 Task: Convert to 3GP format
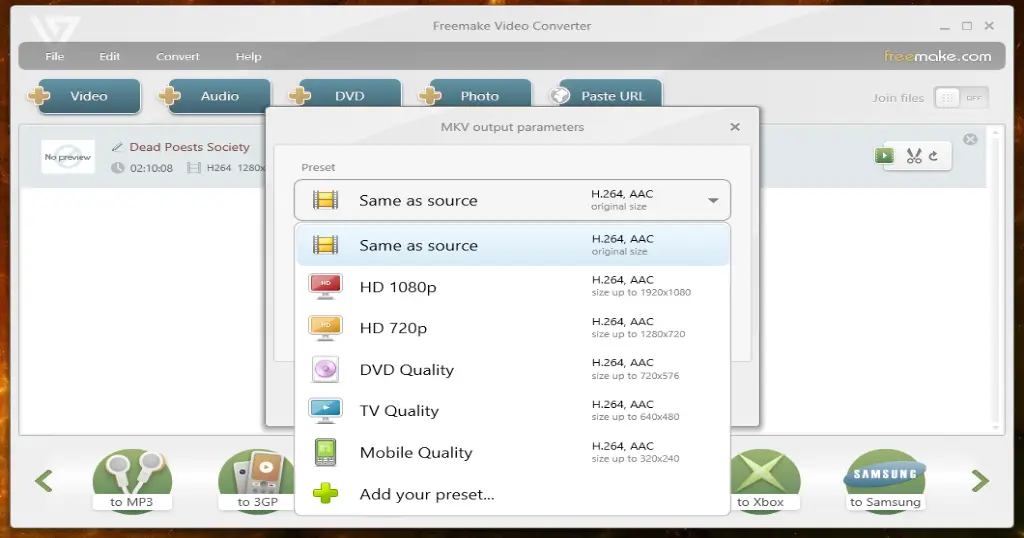[258, 481]
